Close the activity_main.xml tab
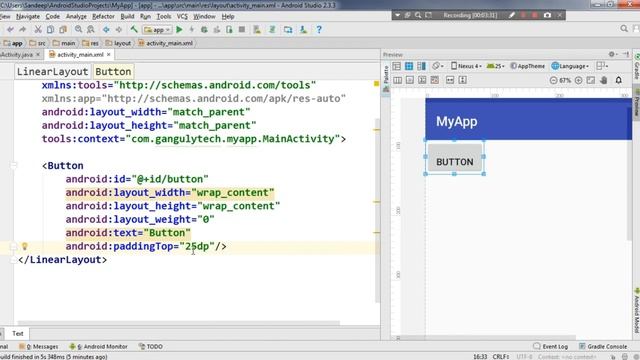Image resolution: width=640 pixels, height=360 pixels. [x=109, y=54]
